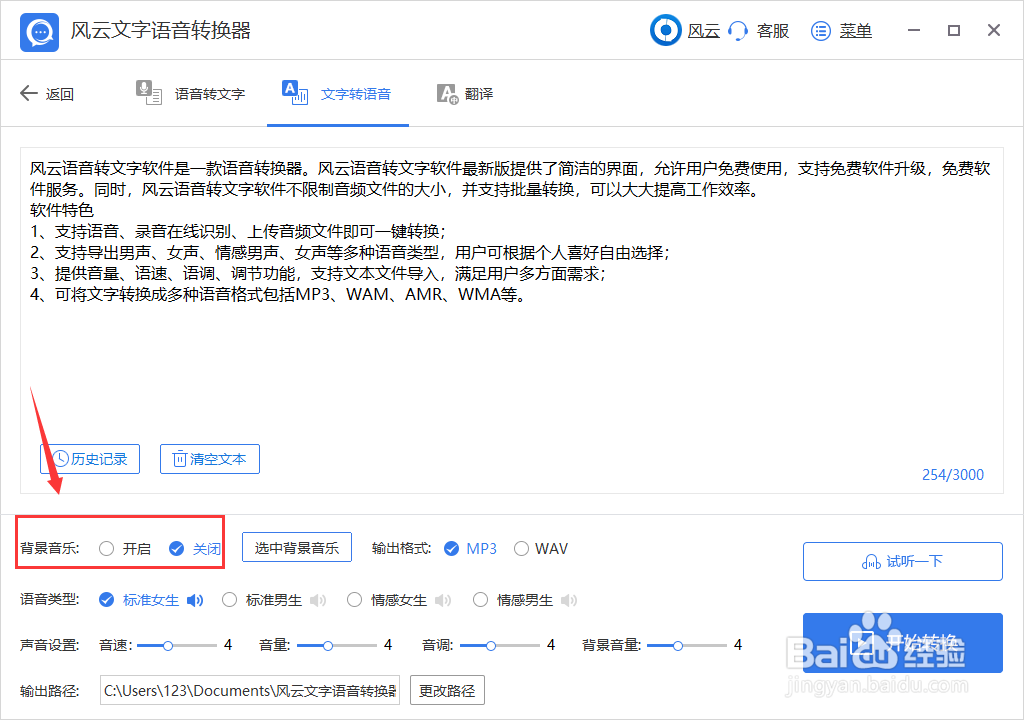
Task: Click 选中背景音乐 button
Action: [296, 548]
